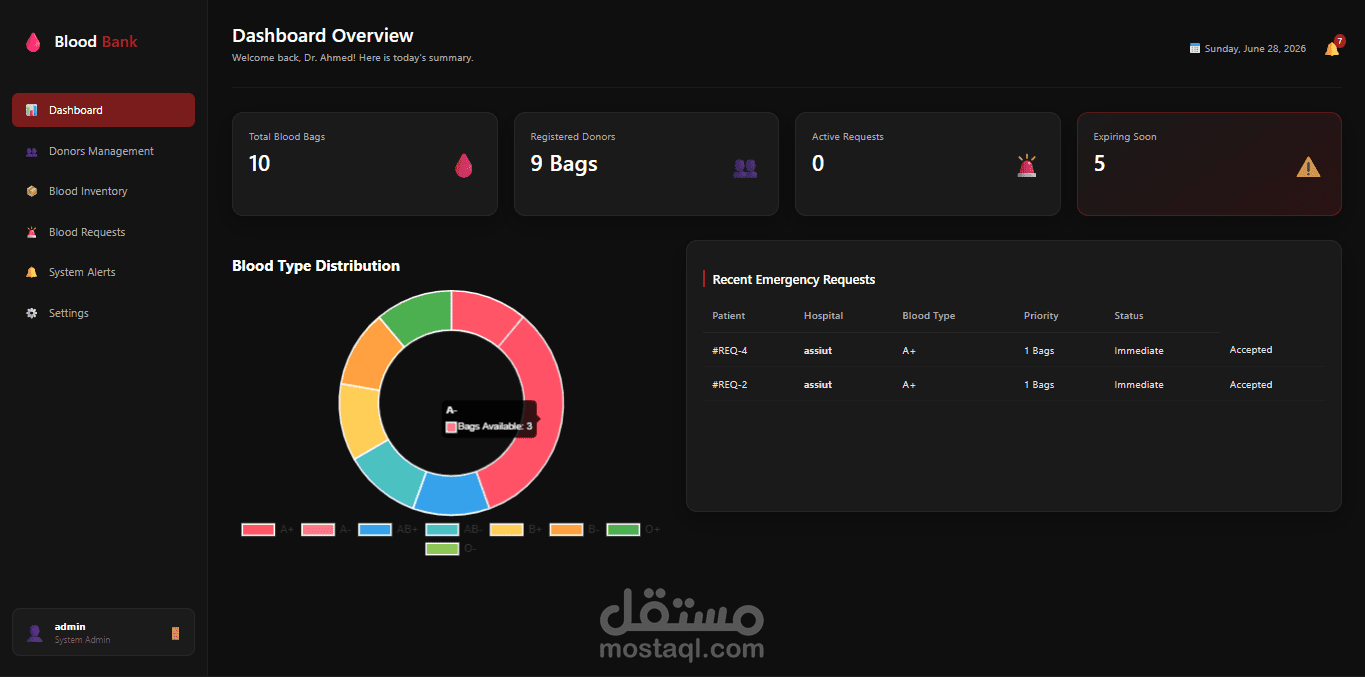Click the Recent Emergency Requests heading
This screenshot has width=1365, height=677.
pyautogui.click(x=794, y=280)
